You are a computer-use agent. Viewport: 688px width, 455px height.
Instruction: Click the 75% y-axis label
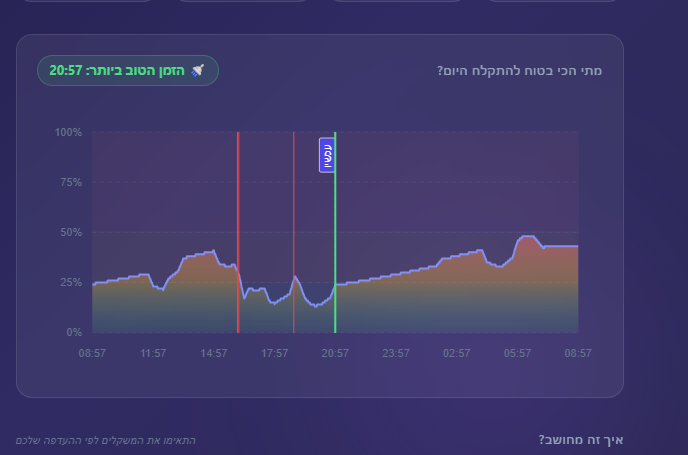point(71,182)
